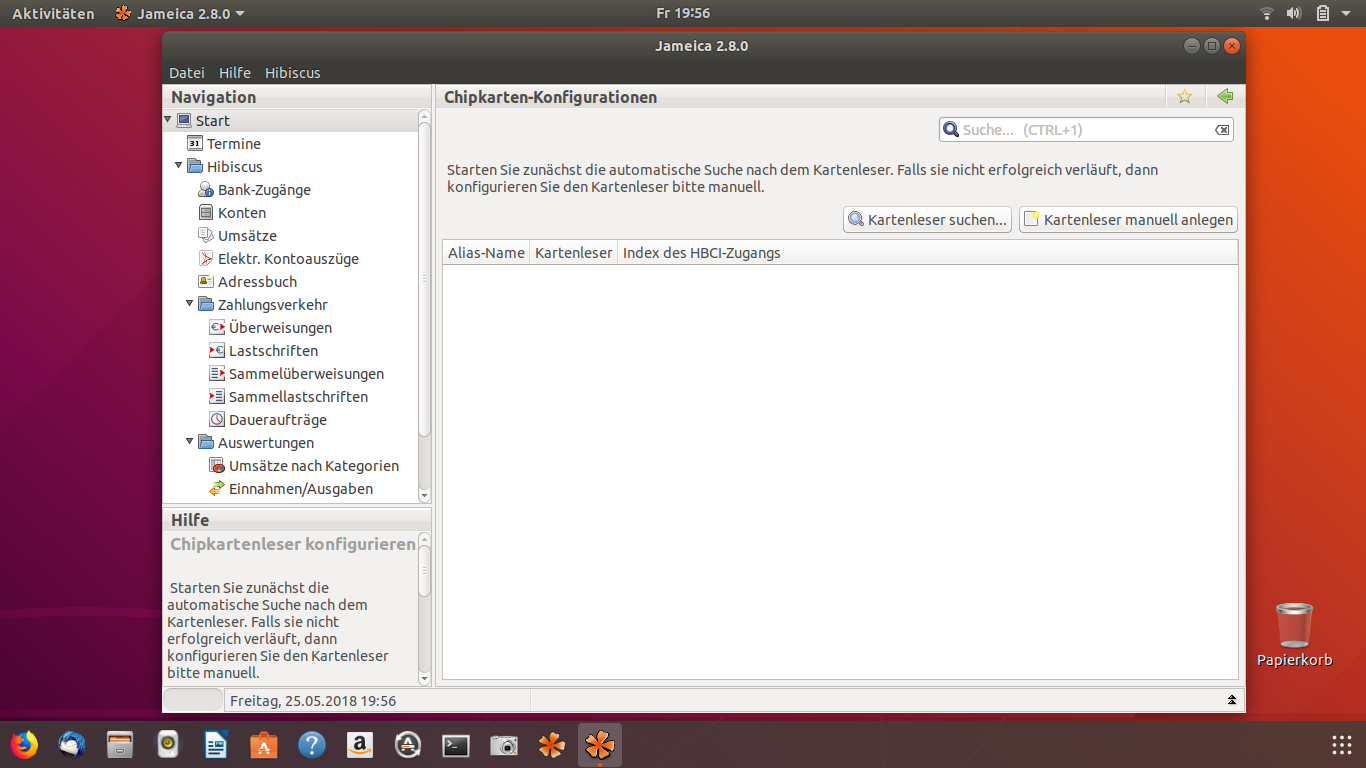
Task: Open Termine in the navigation tree
Action: click(233, 144)
